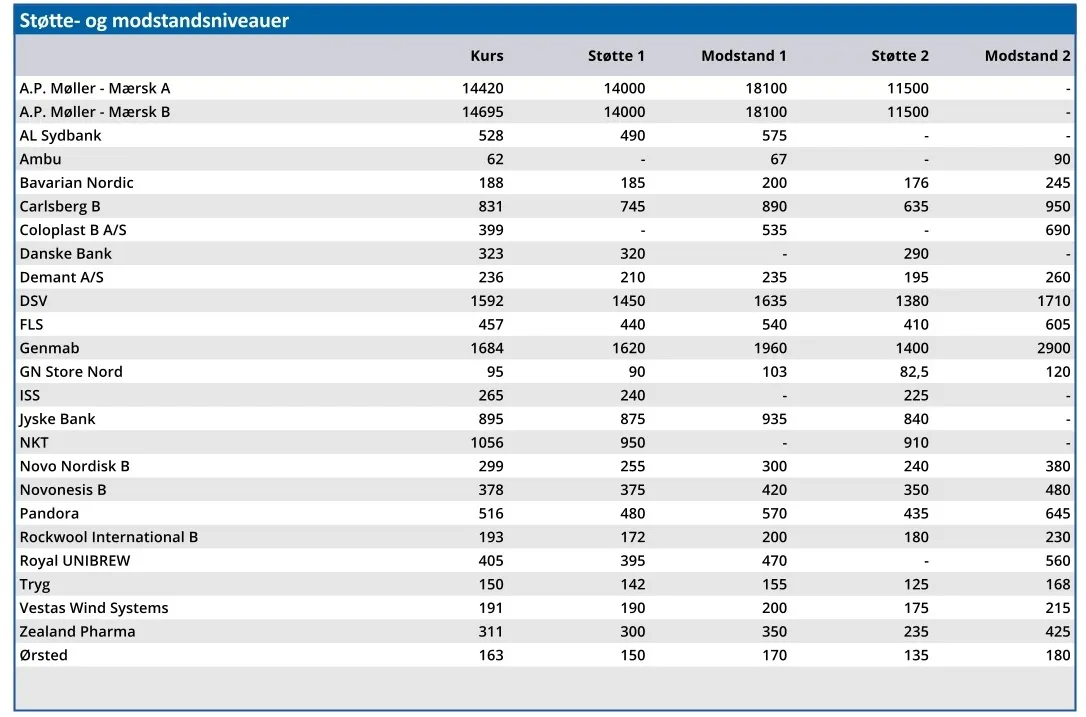Click the Støtte 1 column header
The height and width of the screenshot is (717, 1086).
click(616, 56)
